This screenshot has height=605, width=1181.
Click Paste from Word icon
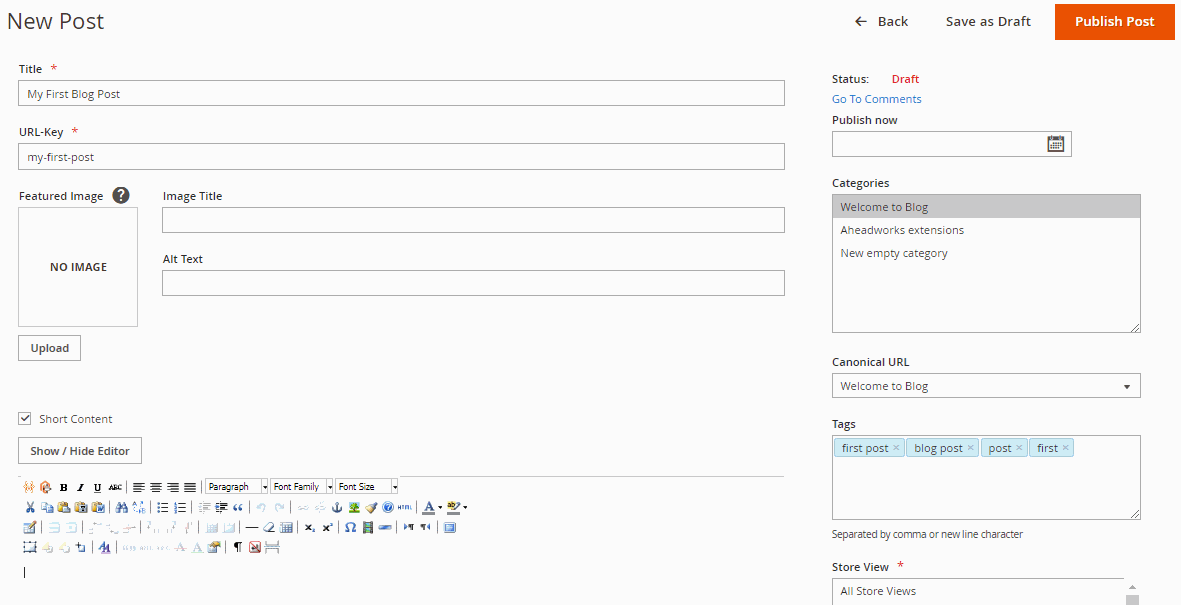point(98,507)
